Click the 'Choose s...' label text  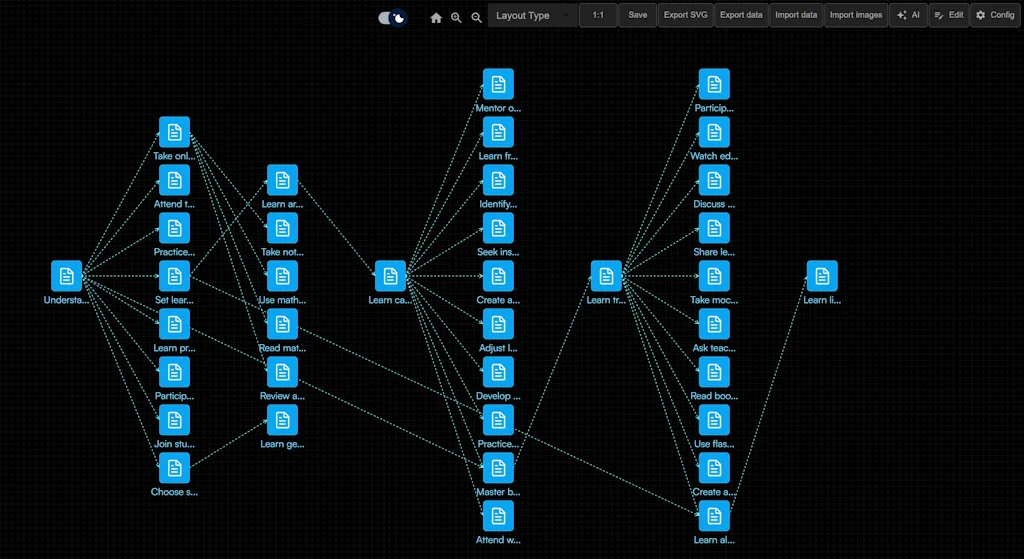[x=174, y=492]
